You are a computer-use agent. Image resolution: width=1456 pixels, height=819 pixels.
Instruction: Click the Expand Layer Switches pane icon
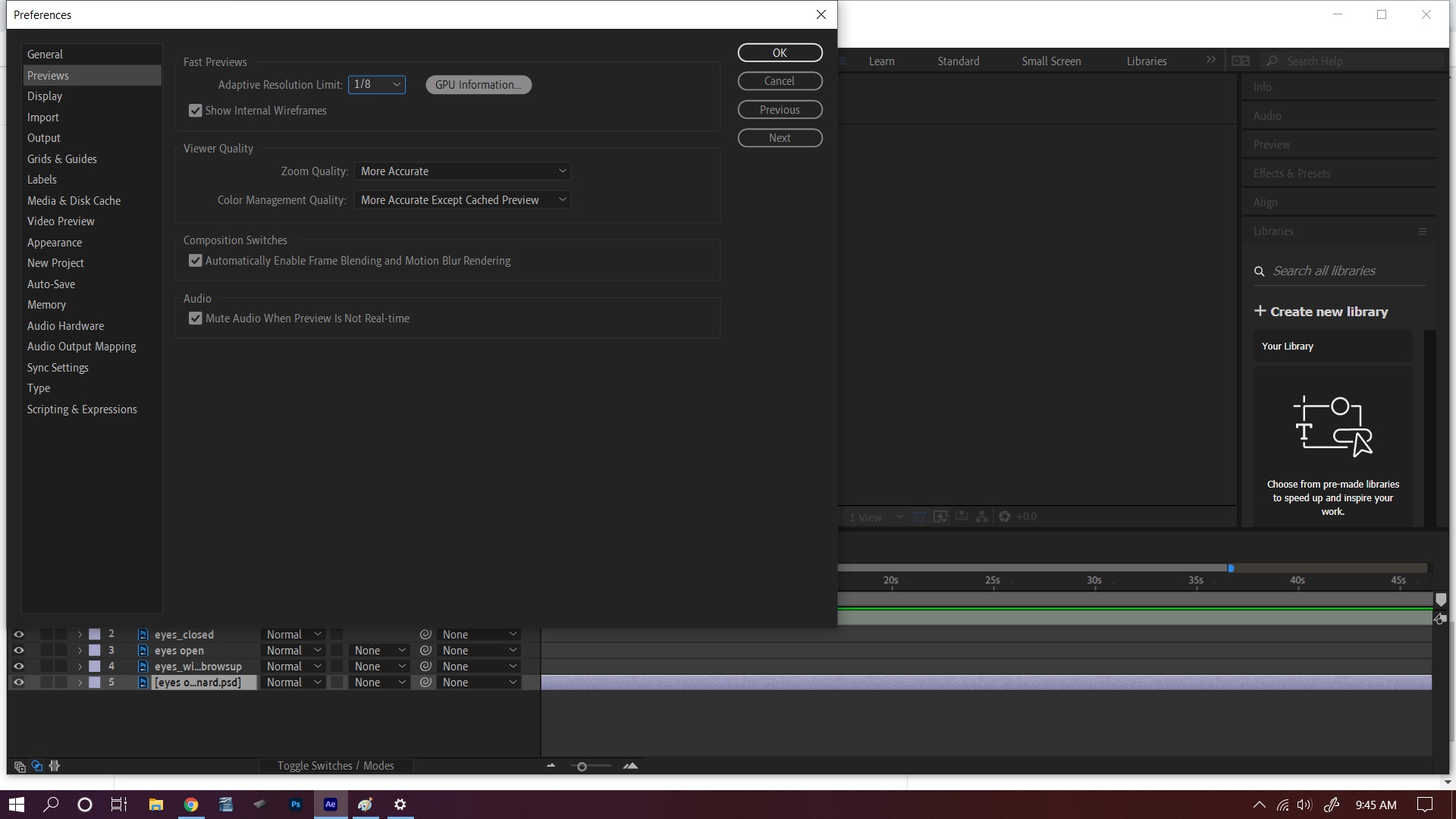20,766
